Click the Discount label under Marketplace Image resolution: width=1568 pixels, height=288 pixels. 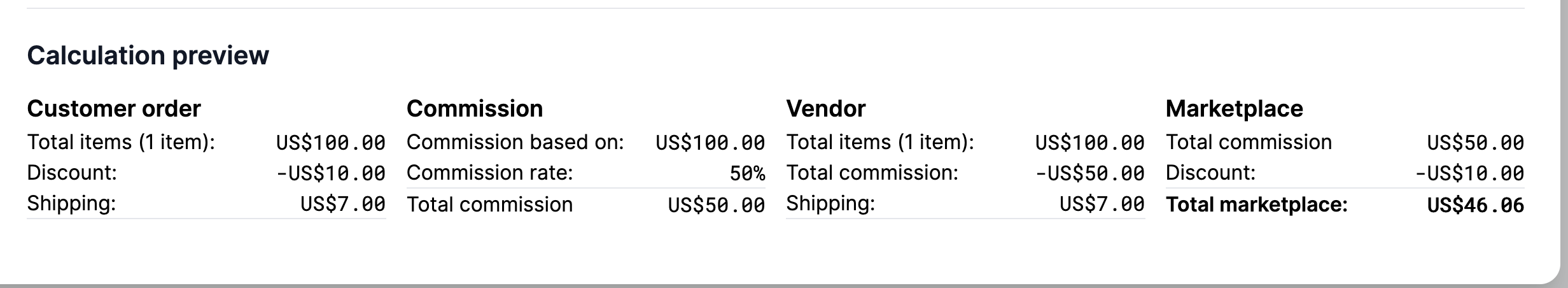1210,173
